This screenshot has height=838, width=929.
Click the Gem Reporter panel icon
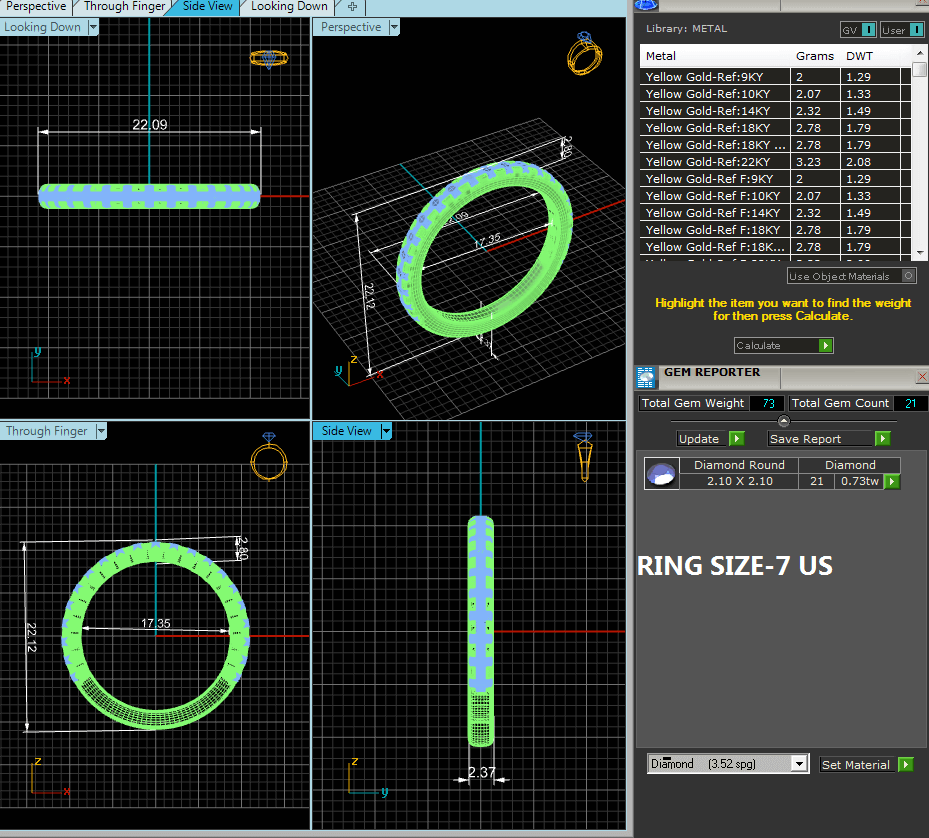coord(646,377)
